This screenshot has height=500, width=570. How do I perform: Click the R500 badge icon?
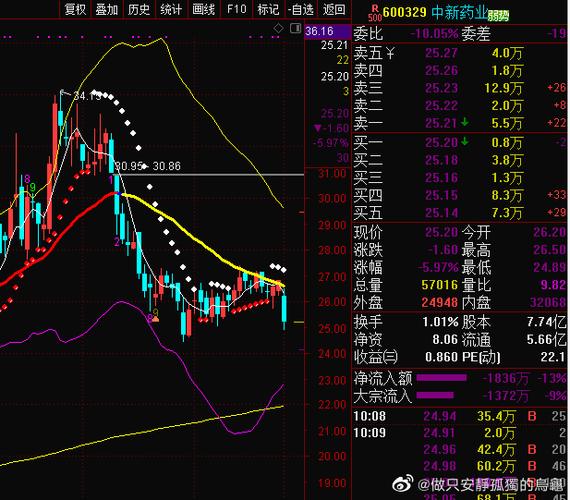point(374,13)
